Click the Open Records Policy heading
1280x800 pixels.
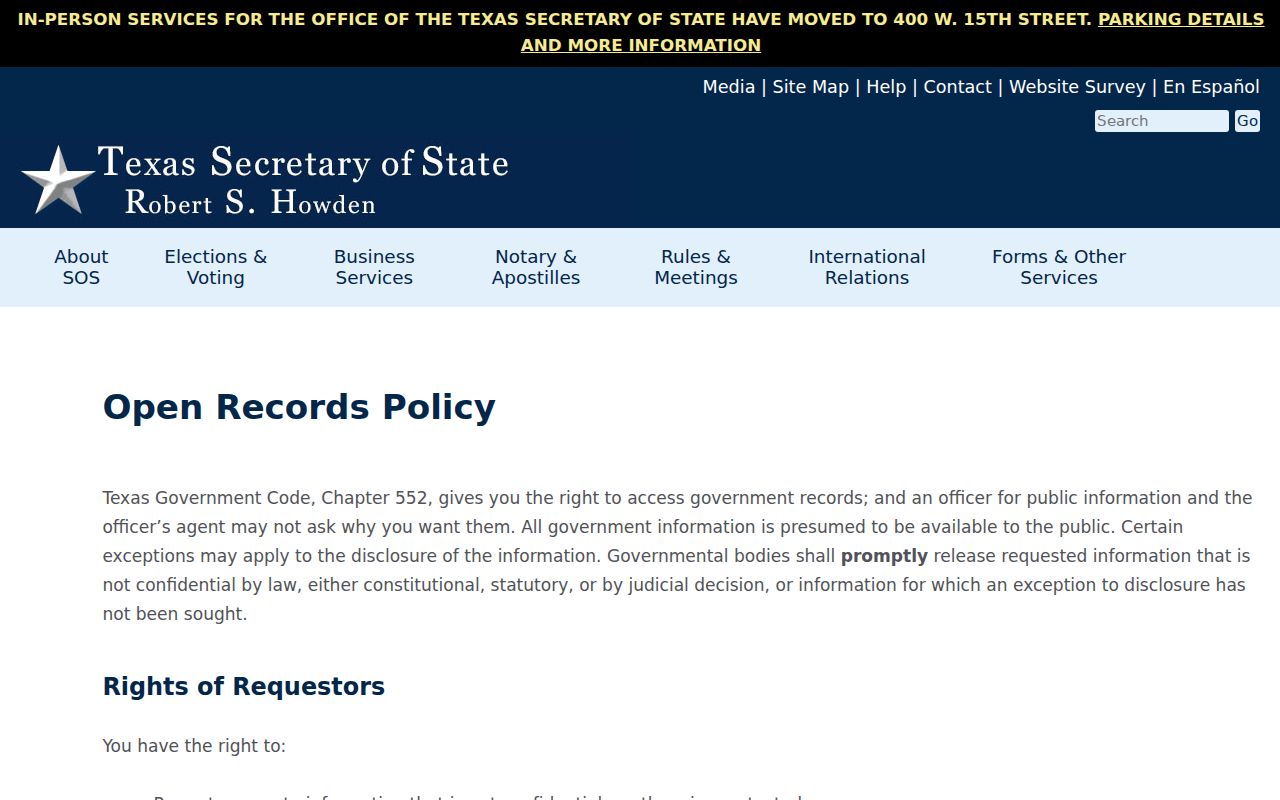tap(299, 407)
